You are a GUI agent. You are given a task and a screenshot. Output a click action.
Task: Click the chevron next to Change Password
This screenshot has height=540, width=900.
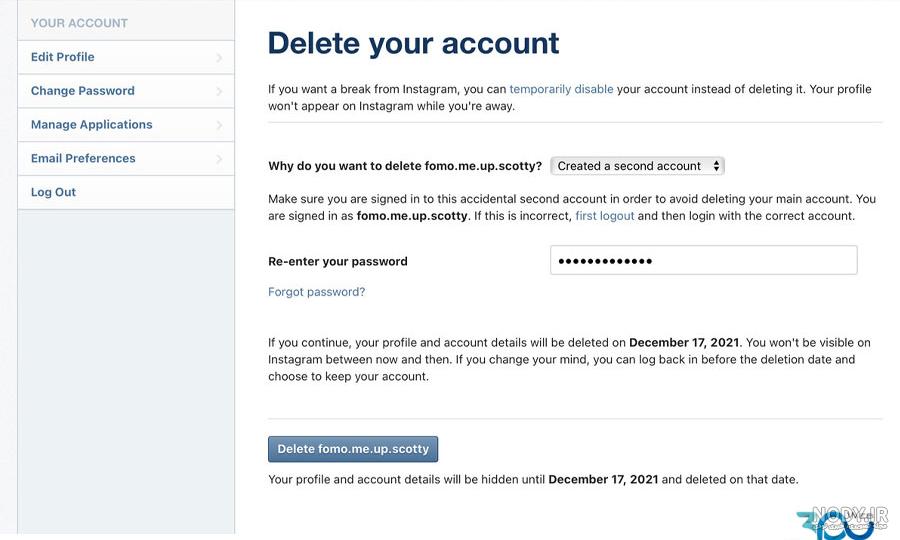click(x=219, y=91)
